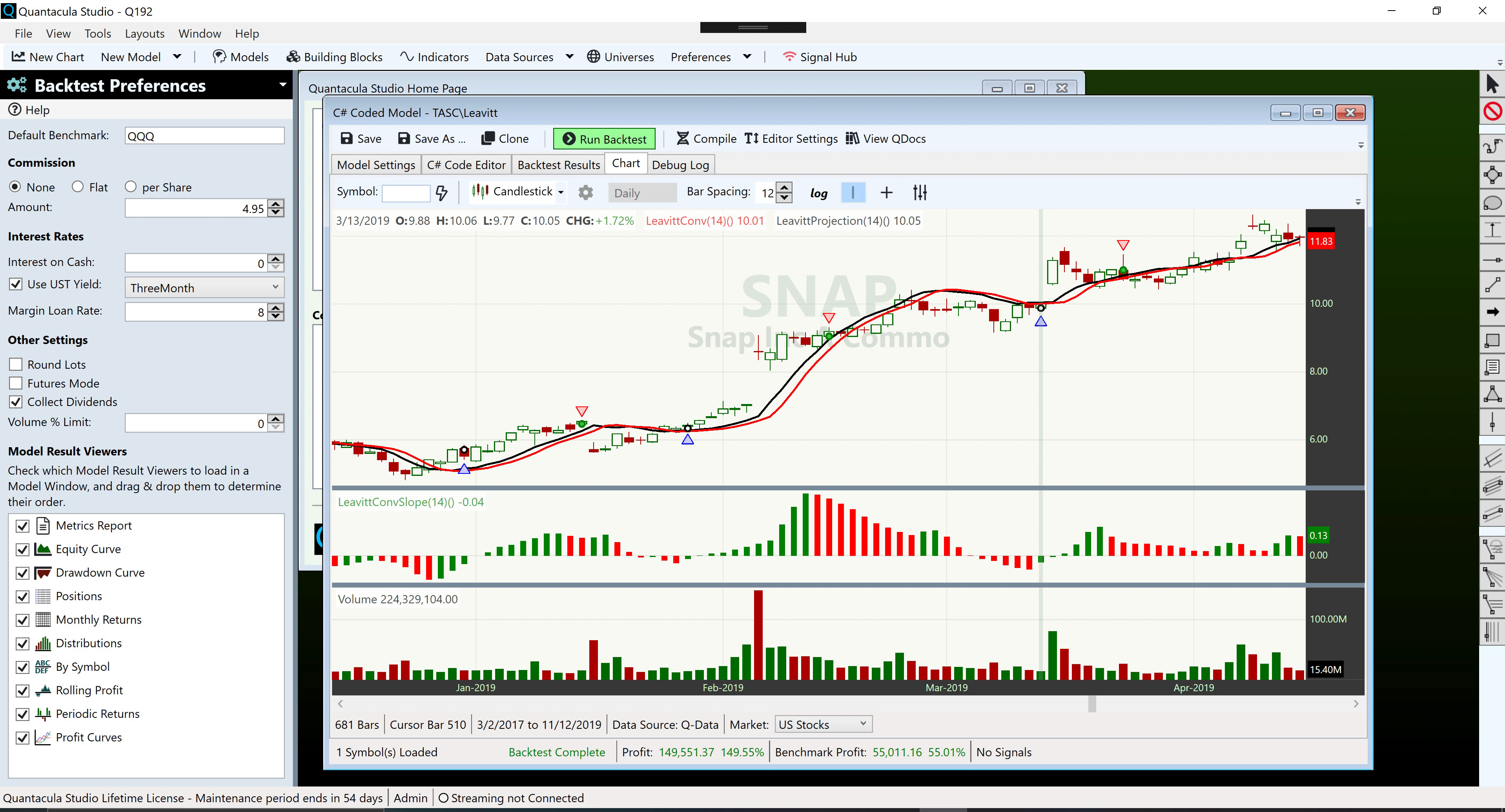
Task: Uncheck Metrics Report viewer
Action: tap(22, 526)
